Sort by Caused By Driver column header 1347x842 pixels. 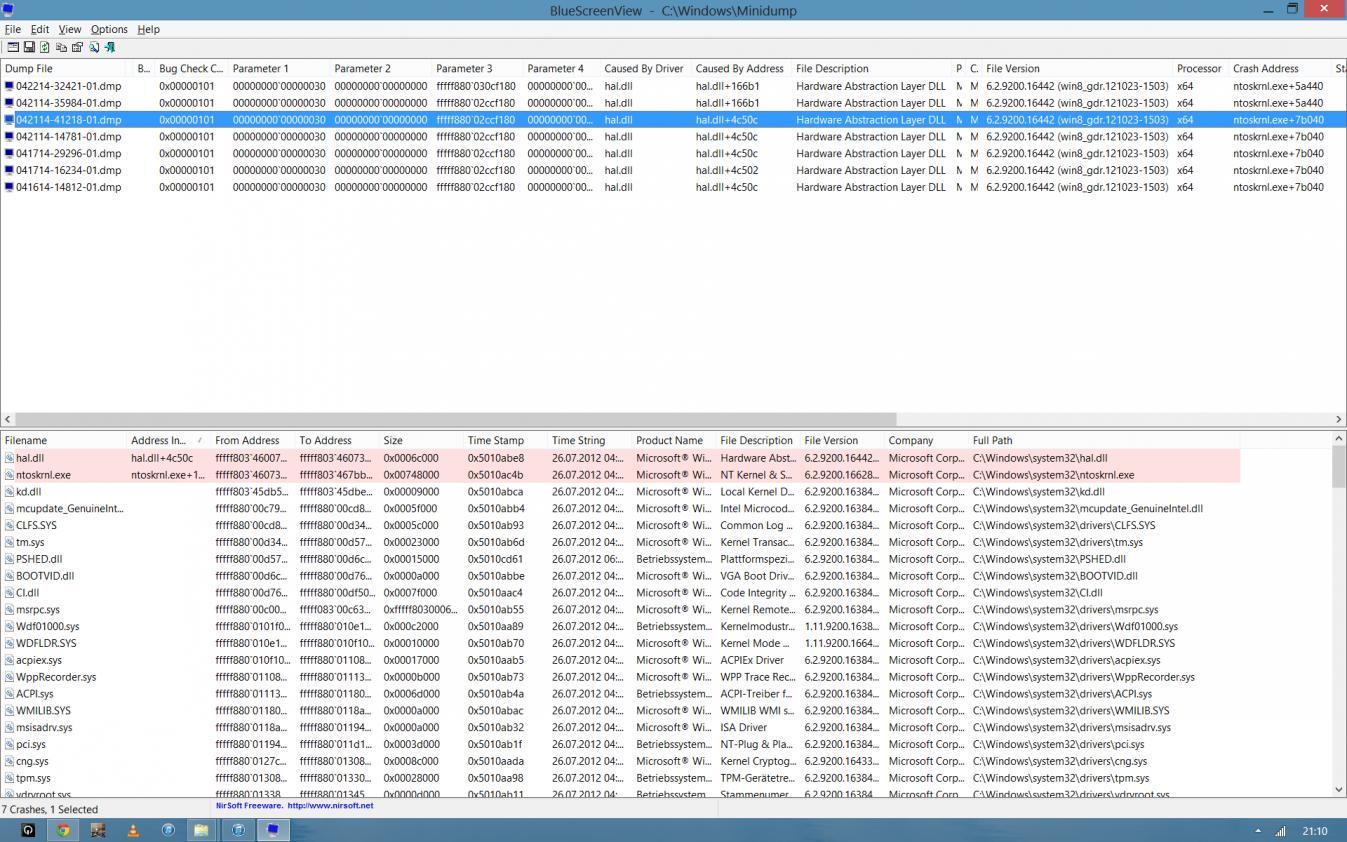click(x=645, y=69)
